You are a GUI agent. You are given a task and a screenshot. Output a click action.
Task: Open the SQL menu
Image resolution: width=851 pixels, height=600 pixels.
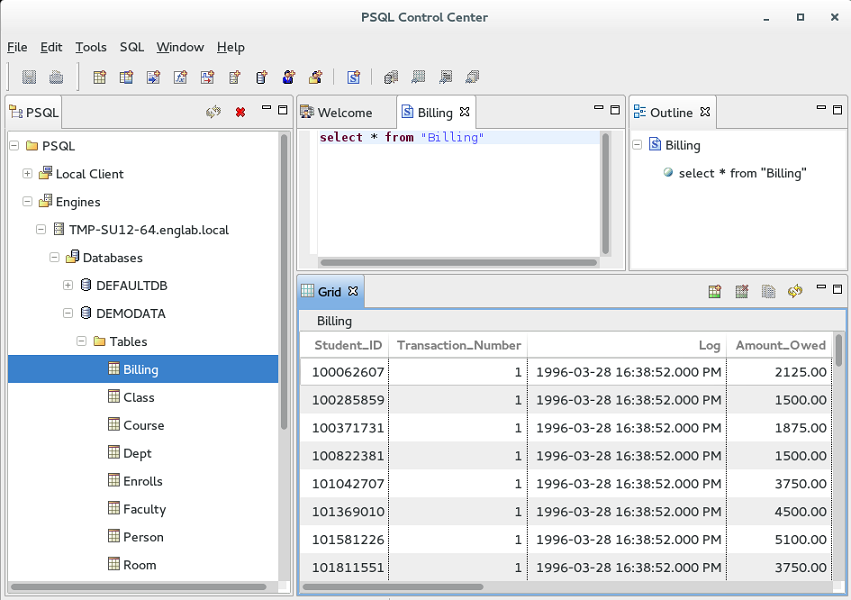click(x=130, y=47)
